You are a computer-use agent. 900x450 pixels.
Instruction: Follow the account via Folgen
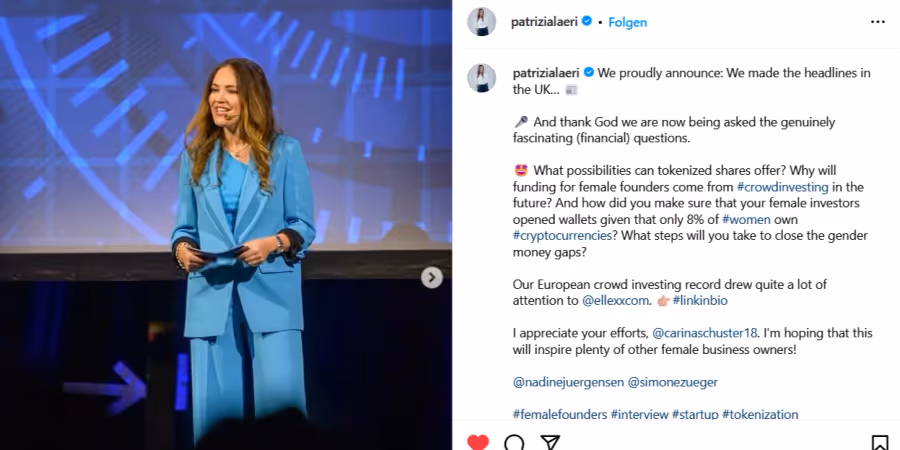point(627,22)
